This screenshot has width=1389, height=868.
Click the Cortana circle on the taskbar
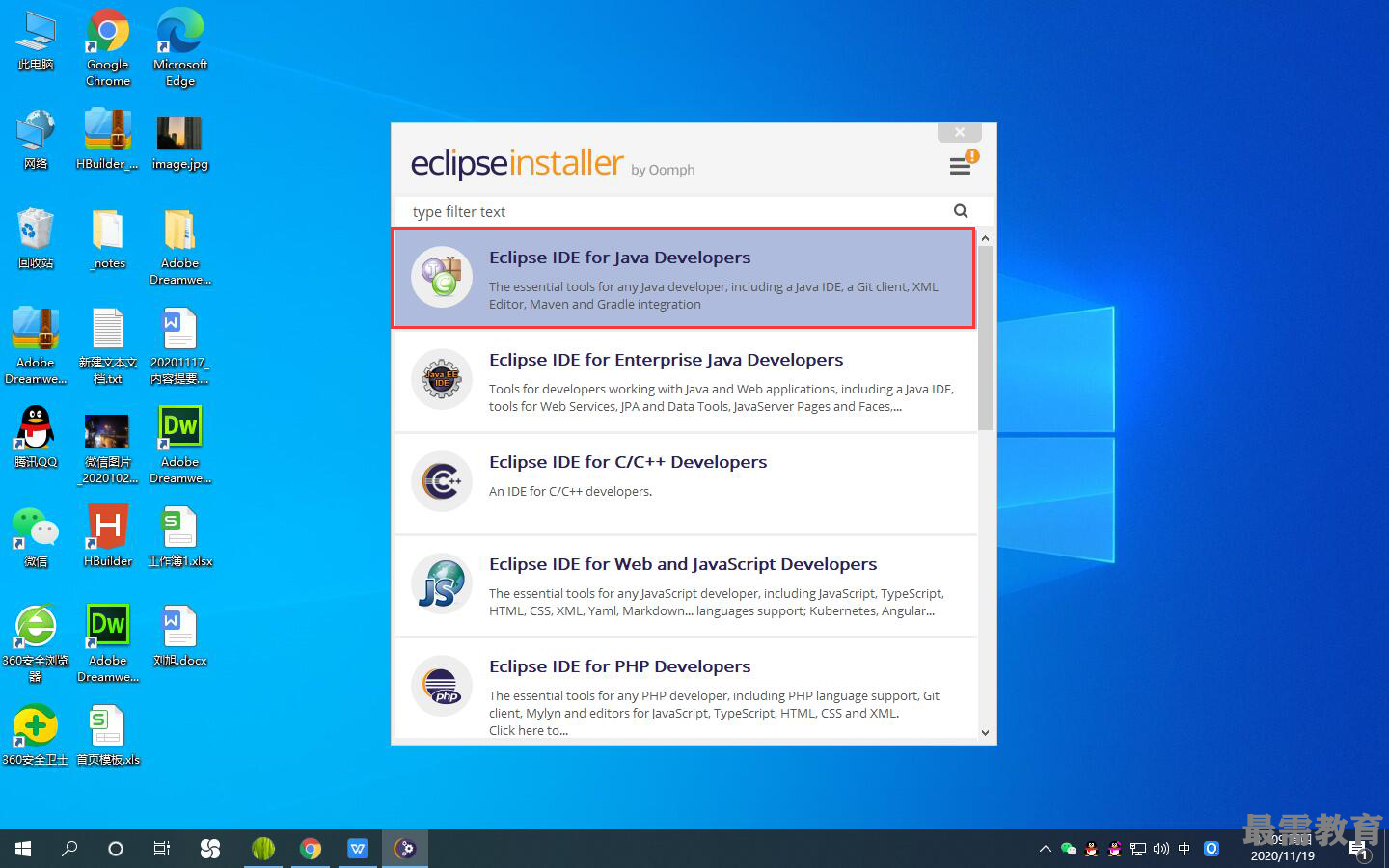pyautogui.click(x=116, y=849)
